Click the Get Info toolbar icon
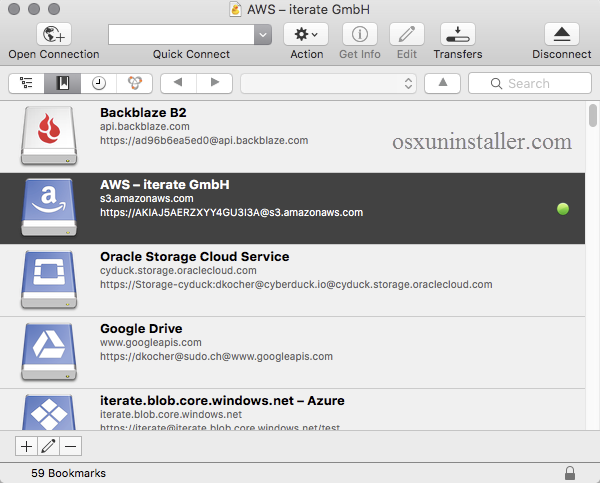Viewport: 600px width, 483px height. [359, 34]
